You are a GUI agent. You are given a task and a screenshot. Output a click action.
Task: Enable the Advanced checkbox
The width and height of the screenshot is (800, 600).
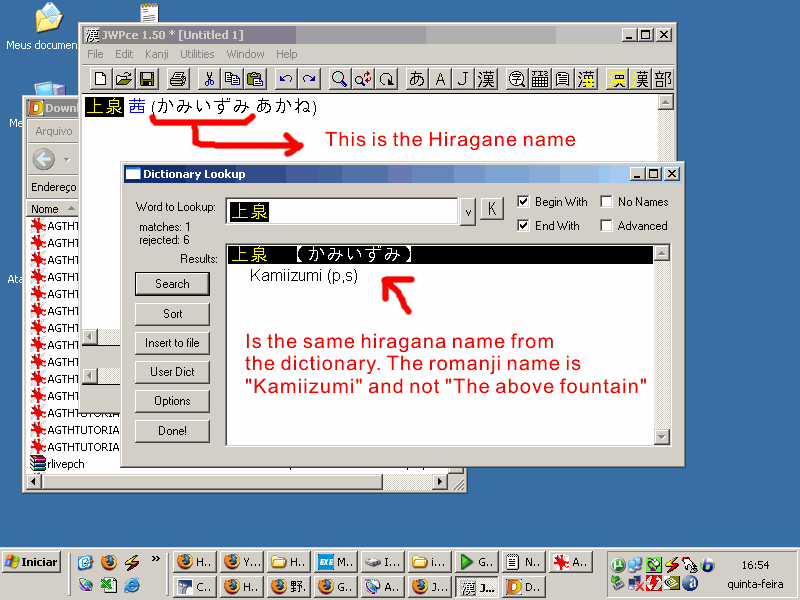[x=606, y=225]
